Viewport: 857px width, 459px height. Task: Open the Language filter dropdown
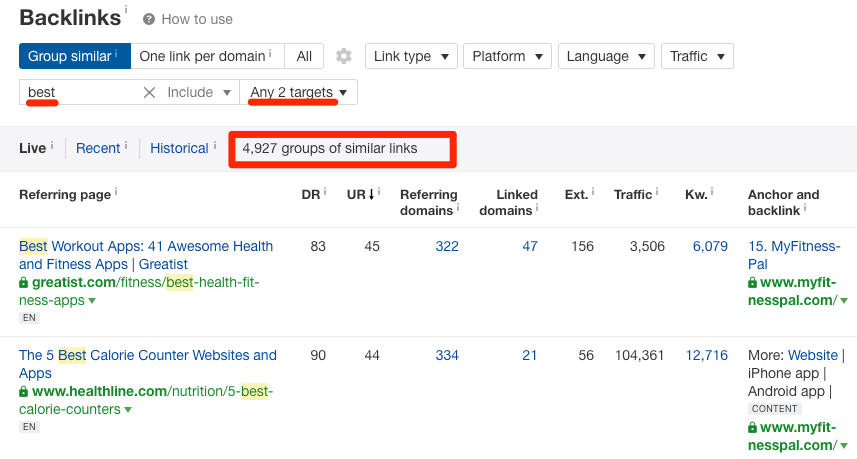(x=606, y=56)
